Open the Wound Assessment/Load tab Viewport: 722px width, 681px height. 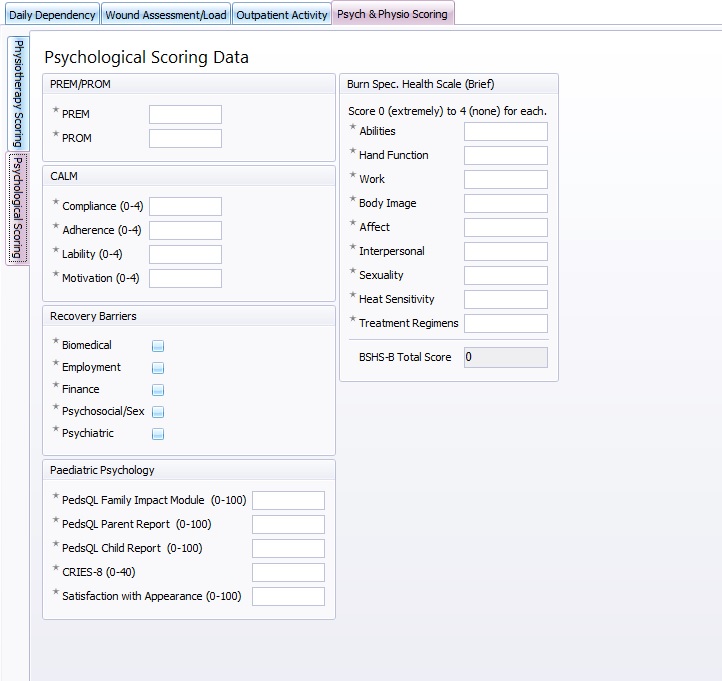point(166,14)
